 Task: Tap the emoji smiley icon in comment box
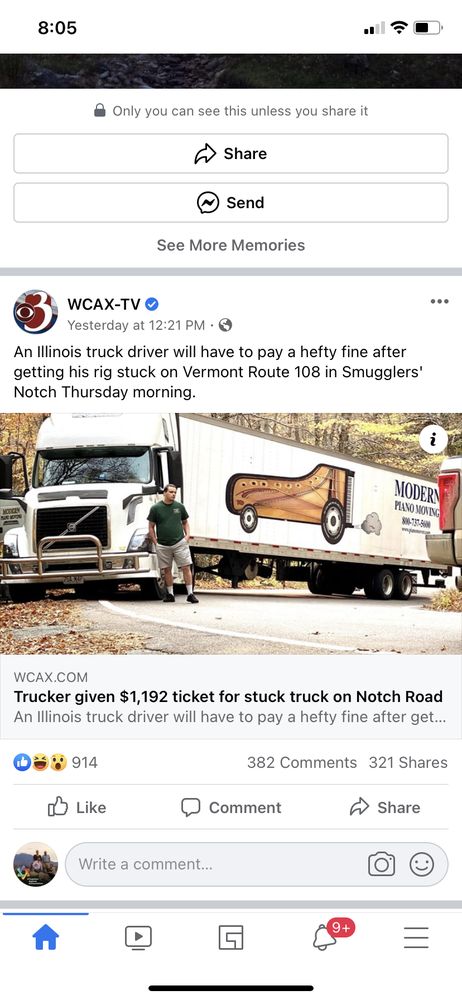click(421, 864)
